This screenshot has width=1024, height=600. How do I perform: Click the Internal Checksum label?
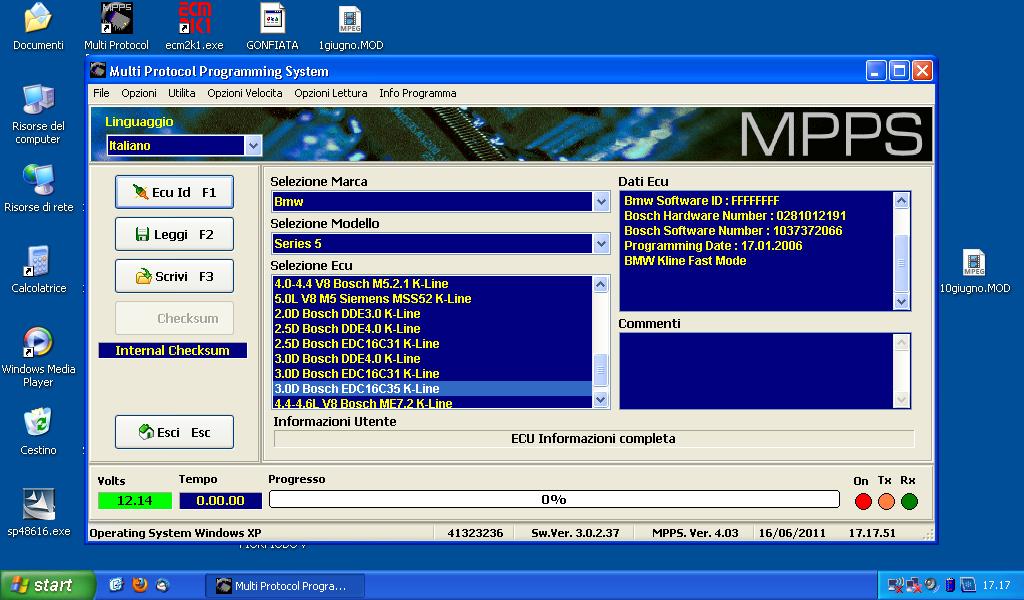[x=172, y=351]
